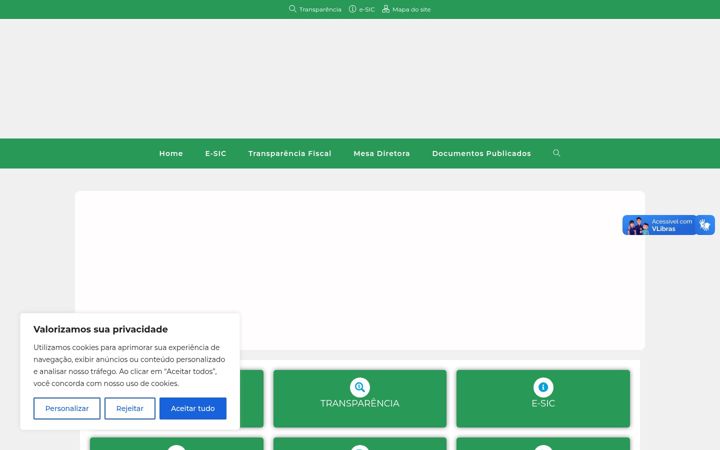720x450 pixels.
Task: Select E-SIC in the navigation menu
Action: click(215, 153)
